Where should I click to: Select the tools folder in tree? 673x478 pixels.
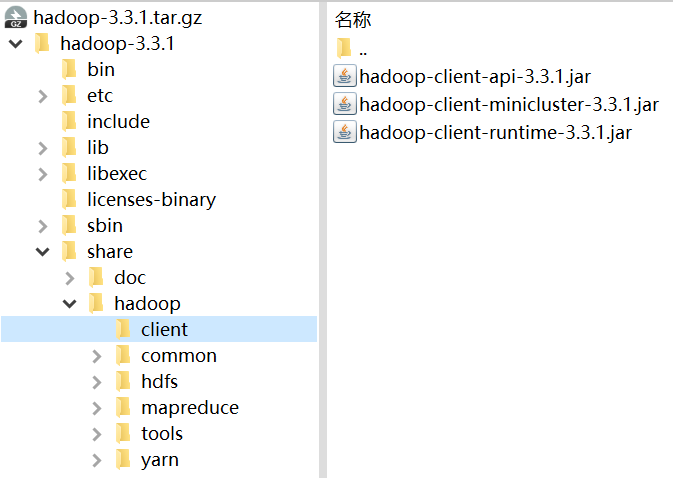(161, 433)
